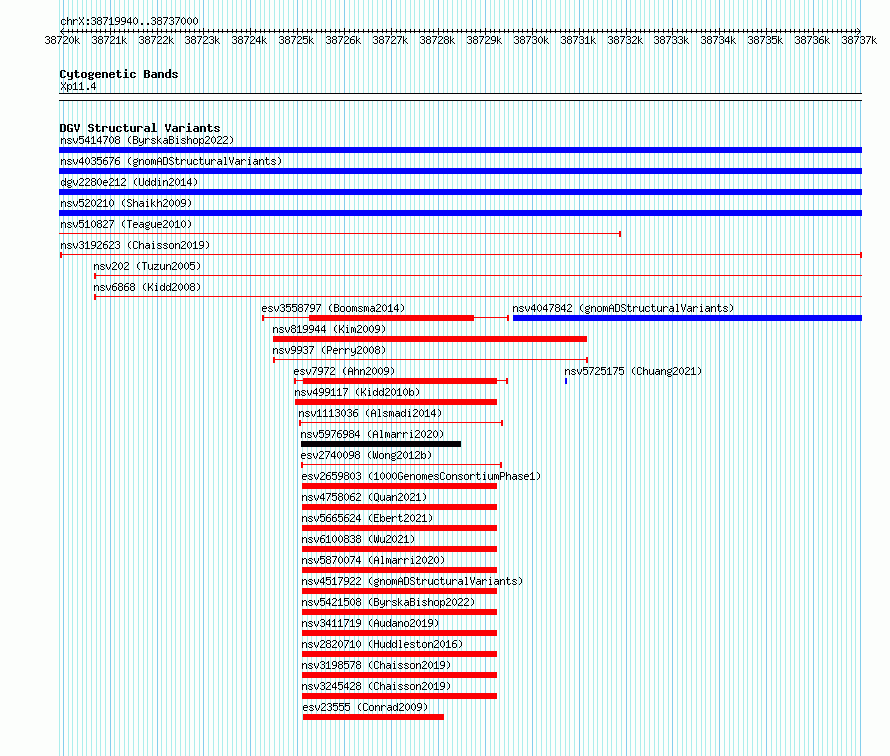Click the blue bar under nsv4047842

pyautogui.click(x=687, y=318)
